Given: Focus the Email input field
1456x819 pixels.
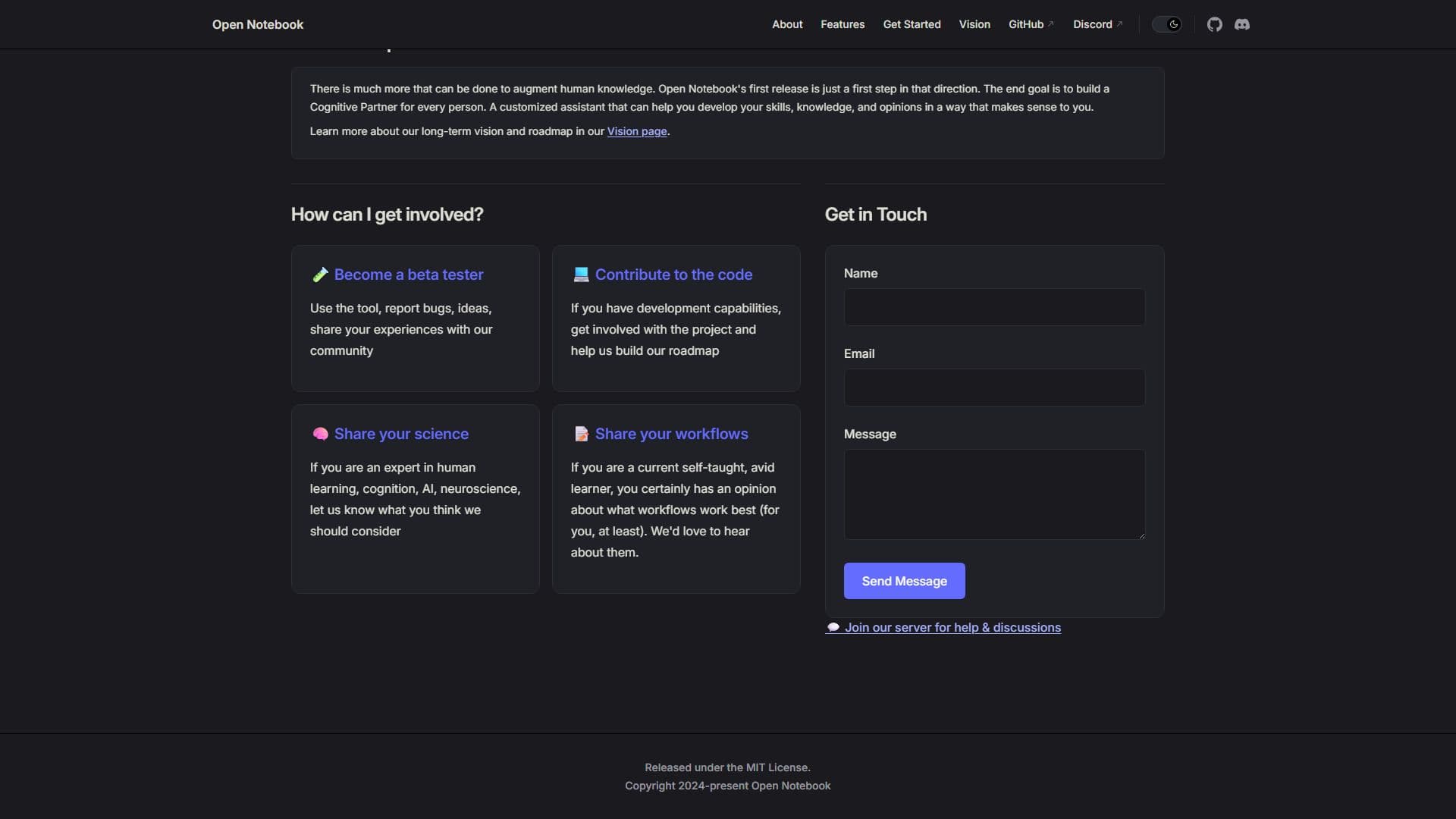Looking at the screenshot, I should 994,388.
